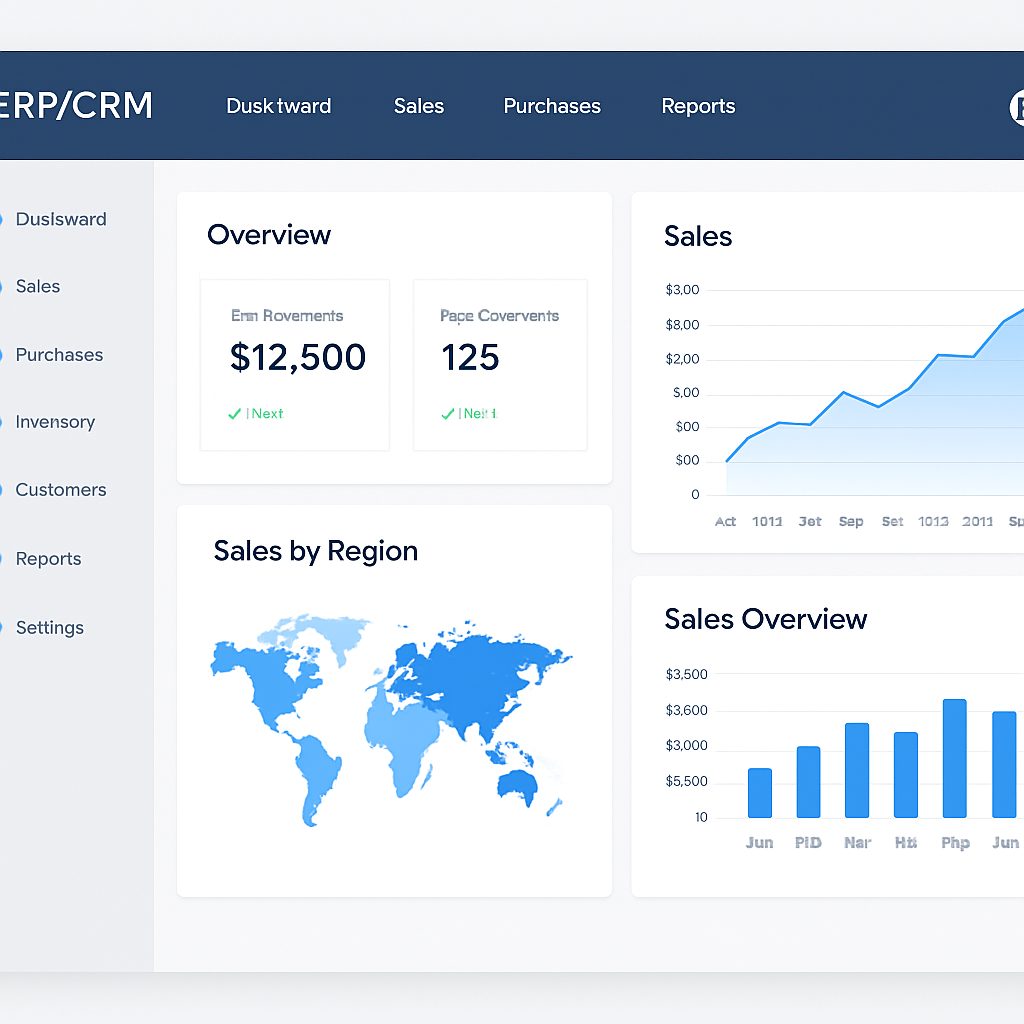Viewport: 1024px width, 1024px height.
Task: Click the Overview heading
Action: (269, 234)
